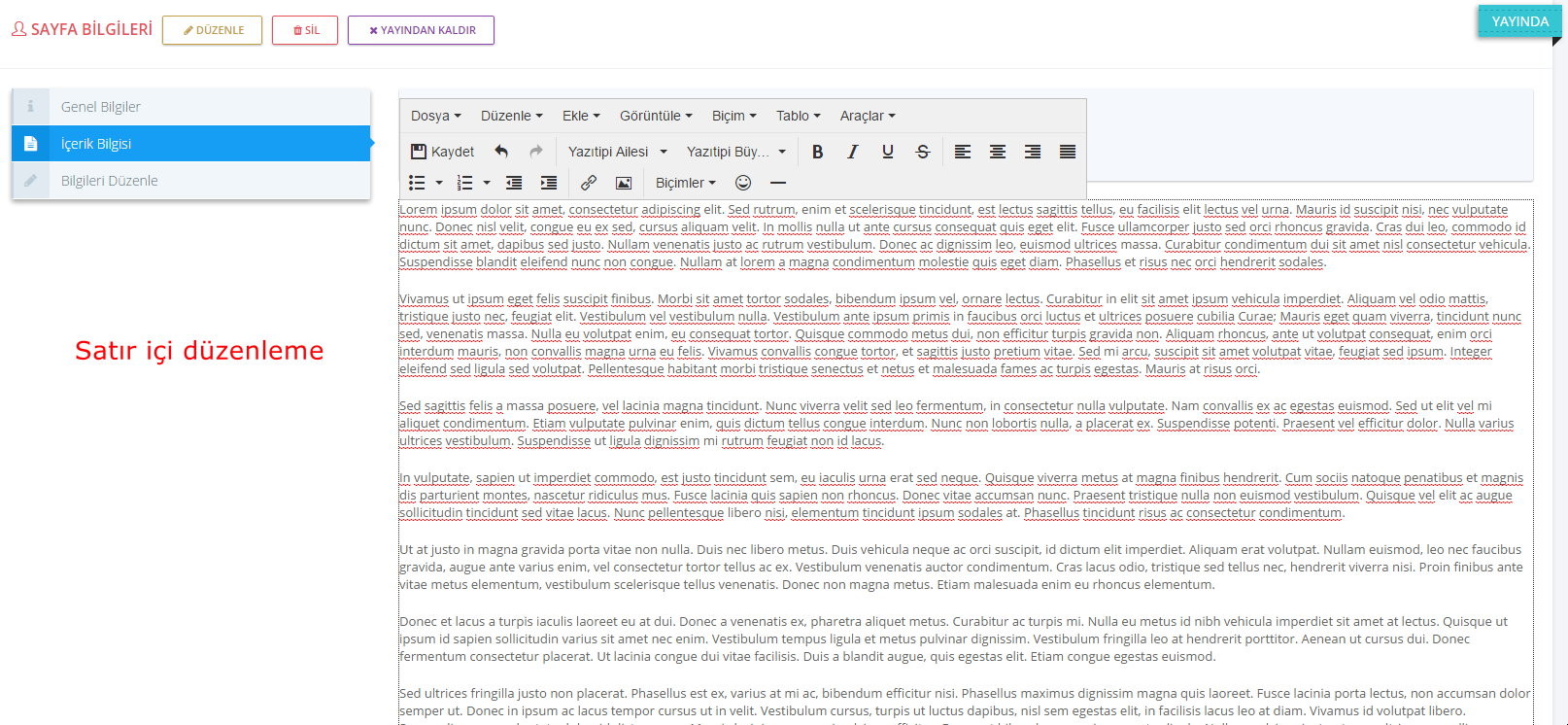The height and width of the screenshot is (725, 1568).
Task: Align text to the right
Action: point(1033,152)
